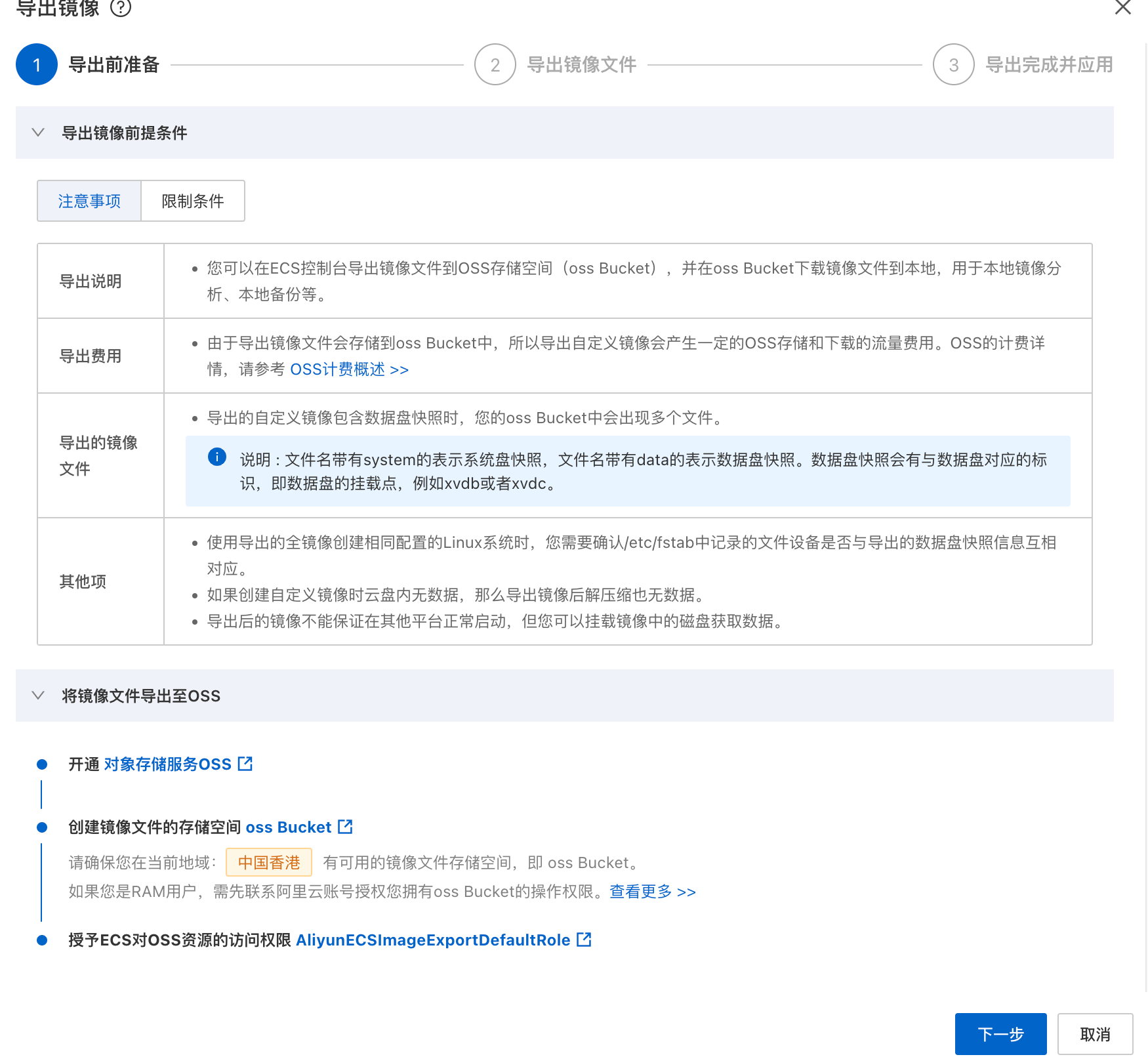Click the 其他项 row label
Viewport: 1148px width, 1059px height.
click(x=83, y=582)
